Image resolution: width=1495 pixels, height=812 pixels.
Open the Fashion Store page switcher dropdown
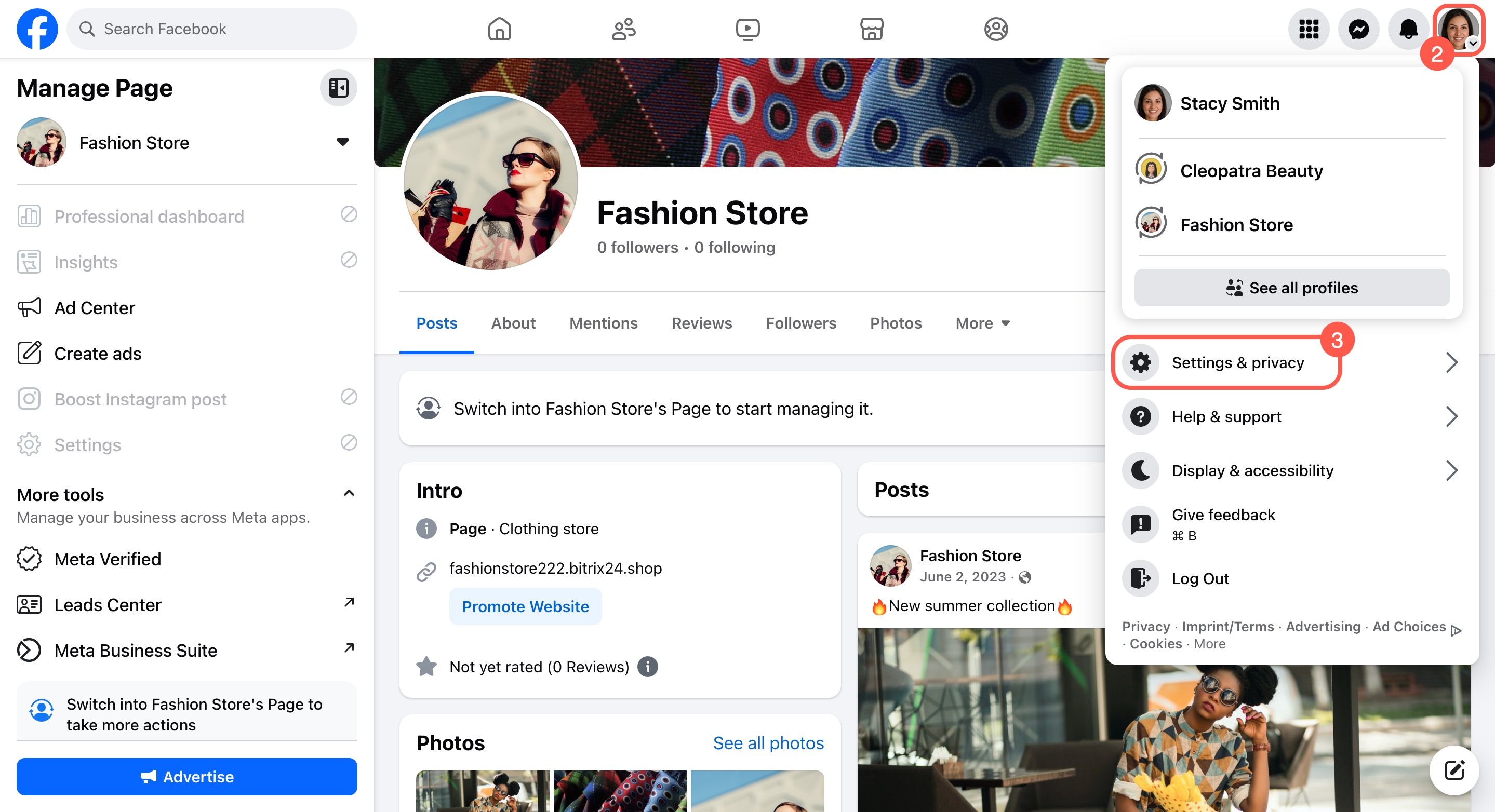point(342,142)
